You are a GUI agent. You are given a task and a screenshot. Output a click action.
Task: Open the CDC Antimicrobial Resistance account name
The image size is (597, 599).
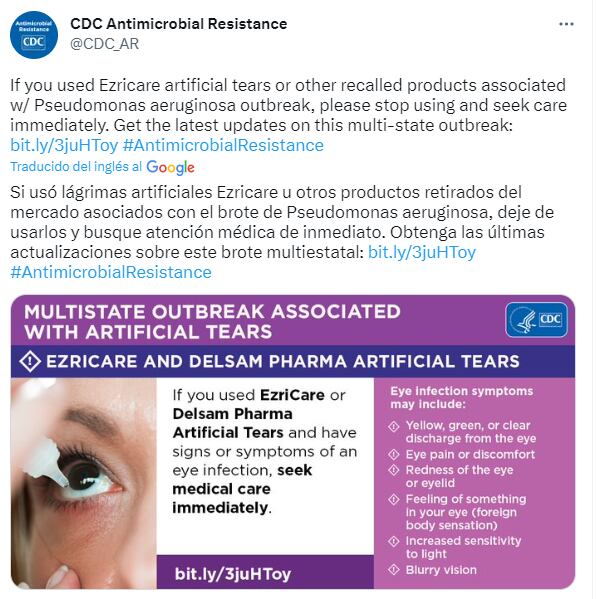(179, 24)
